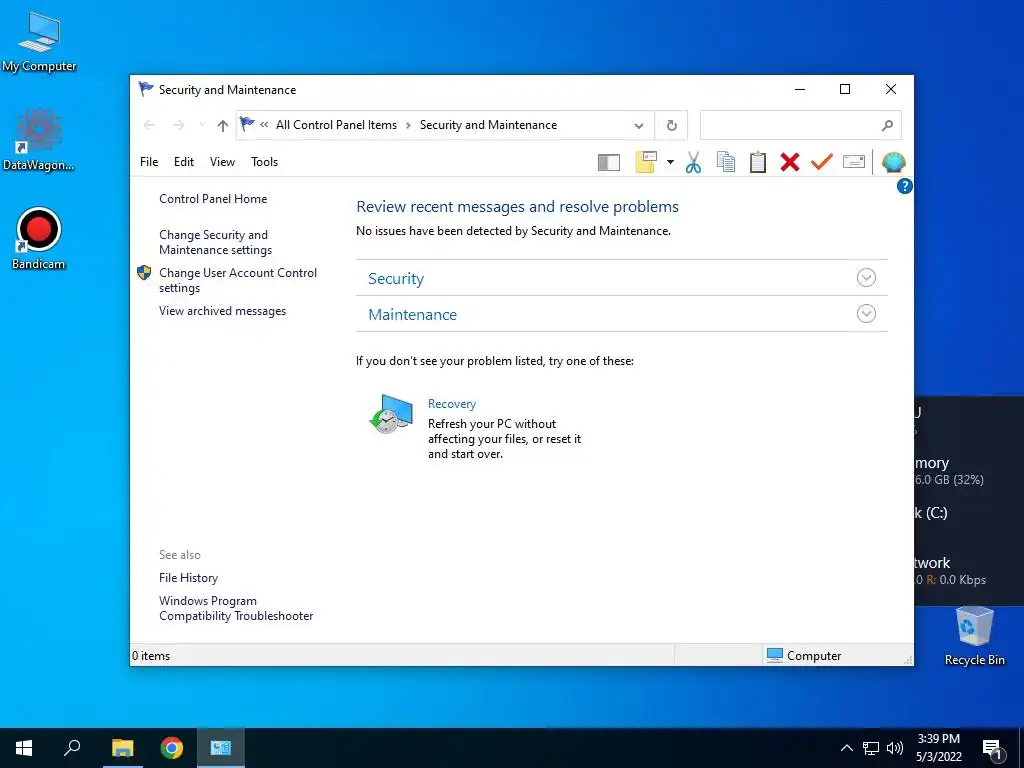This screenshot has height=768, width=1024.
Task: Open File Explorer from taskbar
Action: pos(122,748)
